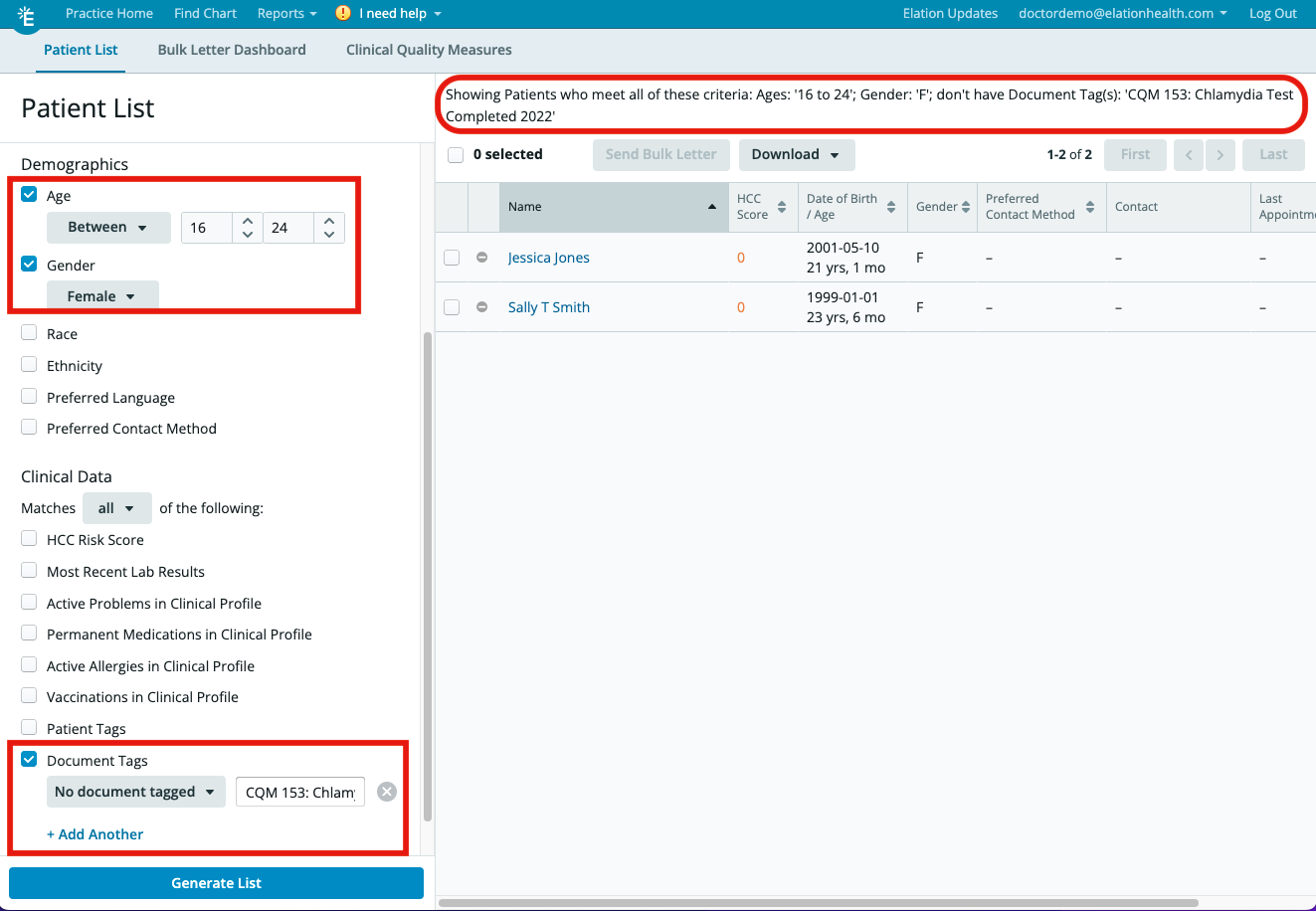Open the Reports menu
Screen dimensions: 1316x911
click(x=287, y=13)
